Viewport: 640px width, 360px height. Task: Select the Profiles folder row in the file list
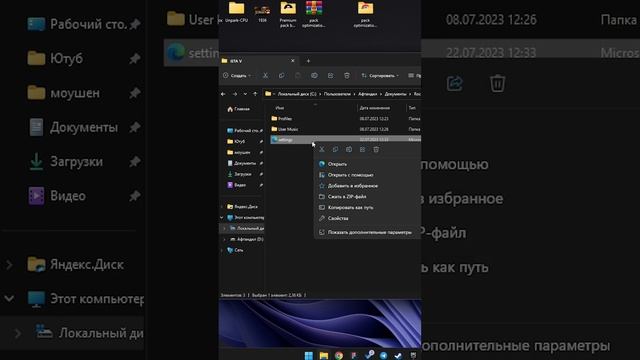click(x=345, y=118)
